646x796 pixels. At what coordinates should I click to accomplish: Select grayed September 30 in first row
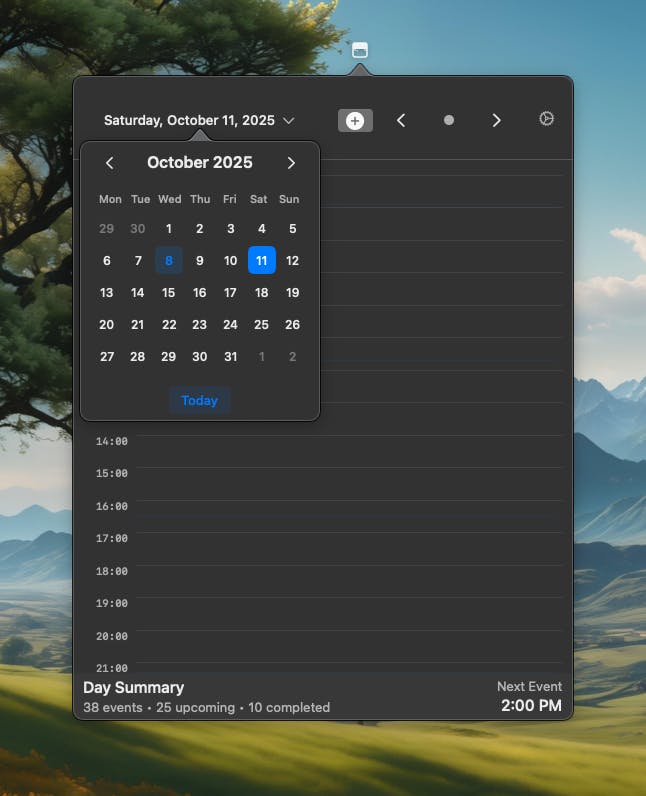[138, 229]
